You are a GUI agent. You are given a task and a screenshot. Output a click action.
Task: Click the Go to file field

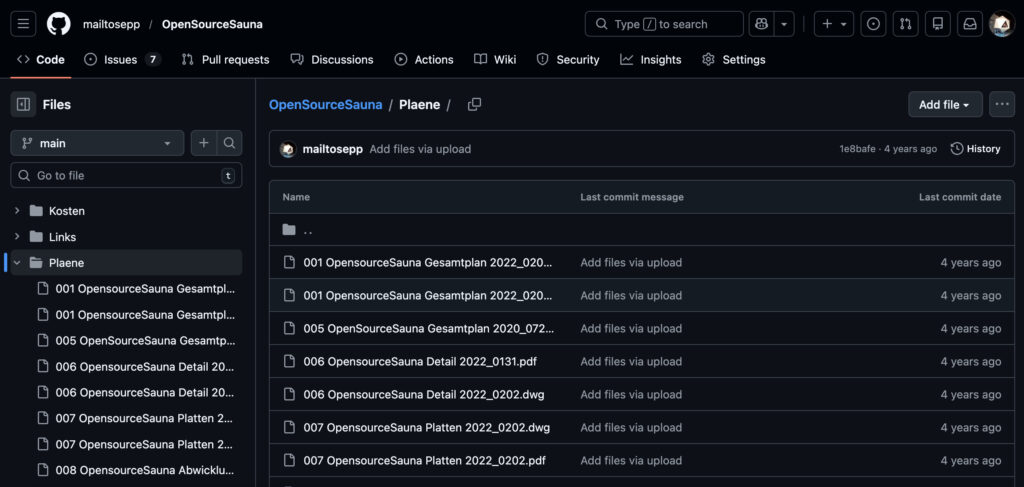click(x=126, y=176)
